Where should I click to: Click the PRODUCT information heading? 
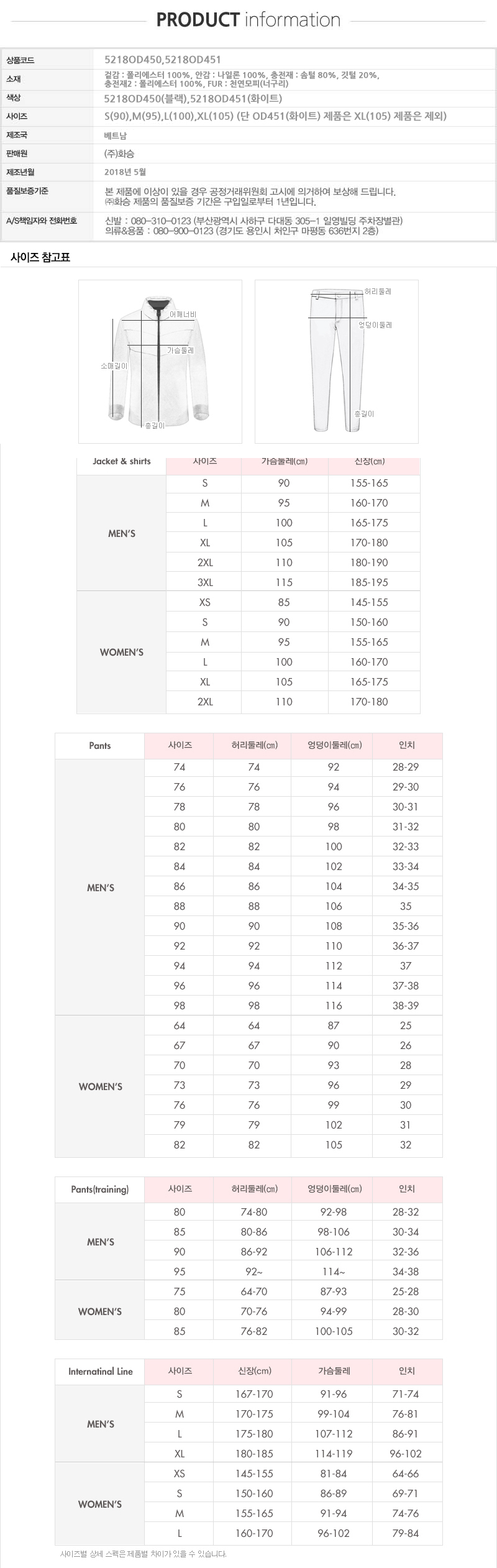[x=248, y=20]
